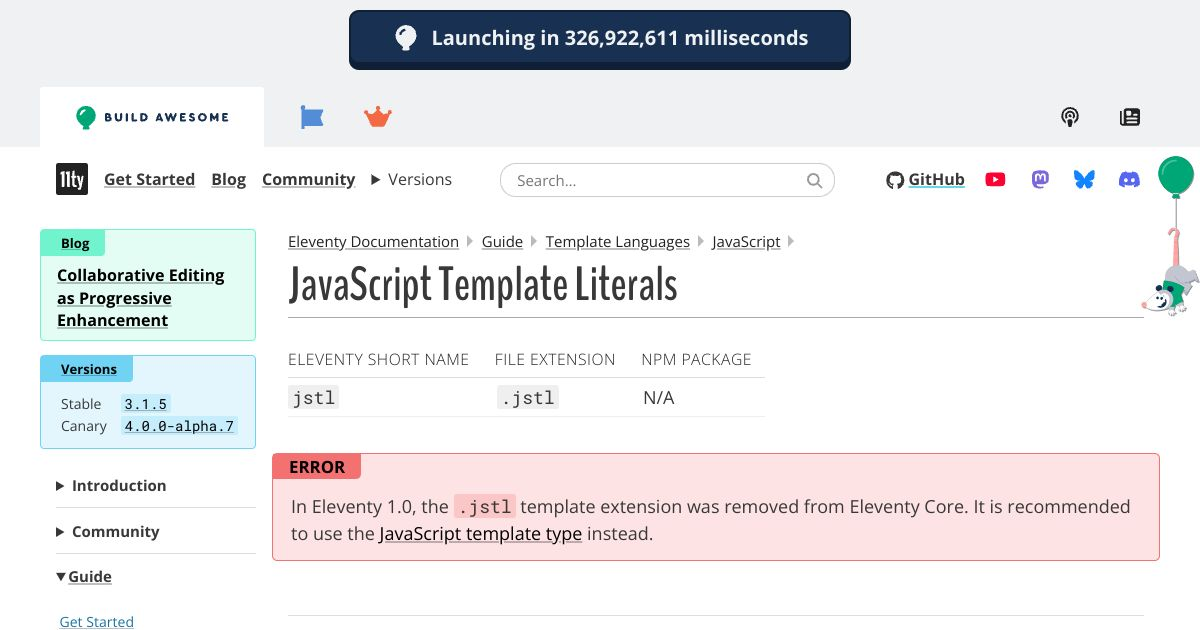Click the search magnifier icon
Viewport: 1200px width, 630px height.
[x=814, y=181]
